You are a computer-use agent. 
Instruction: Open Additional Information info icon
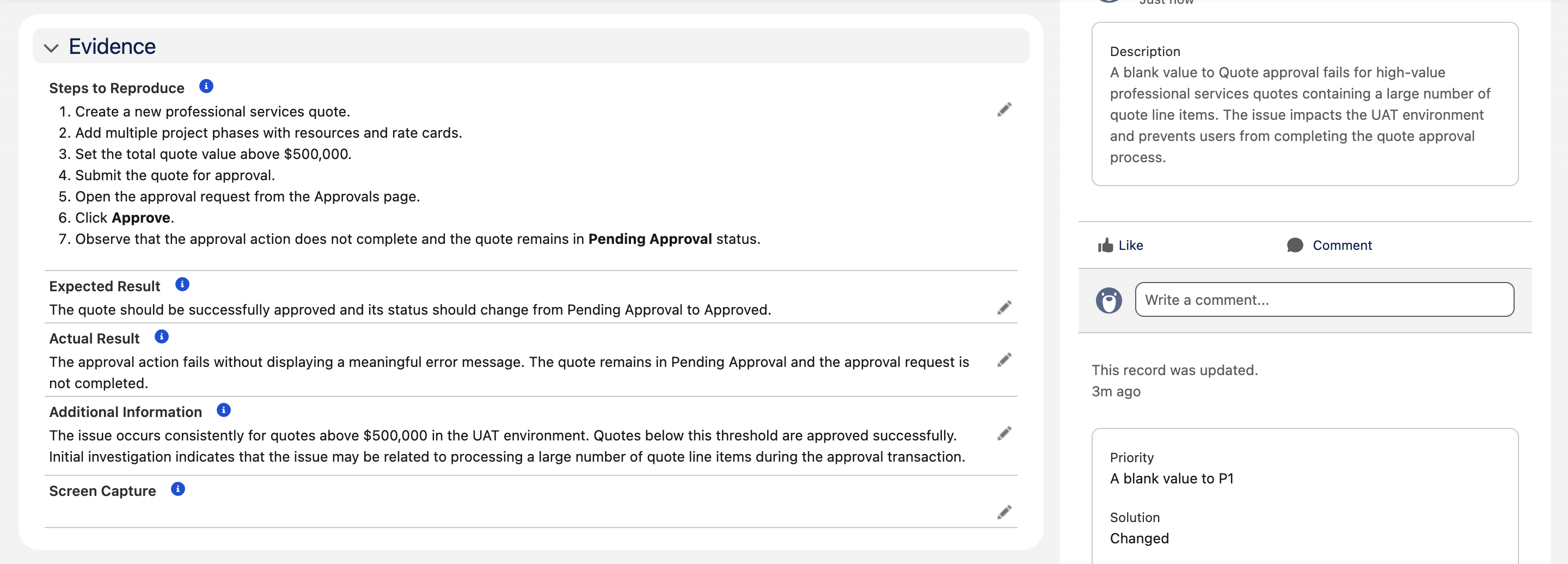223,410
